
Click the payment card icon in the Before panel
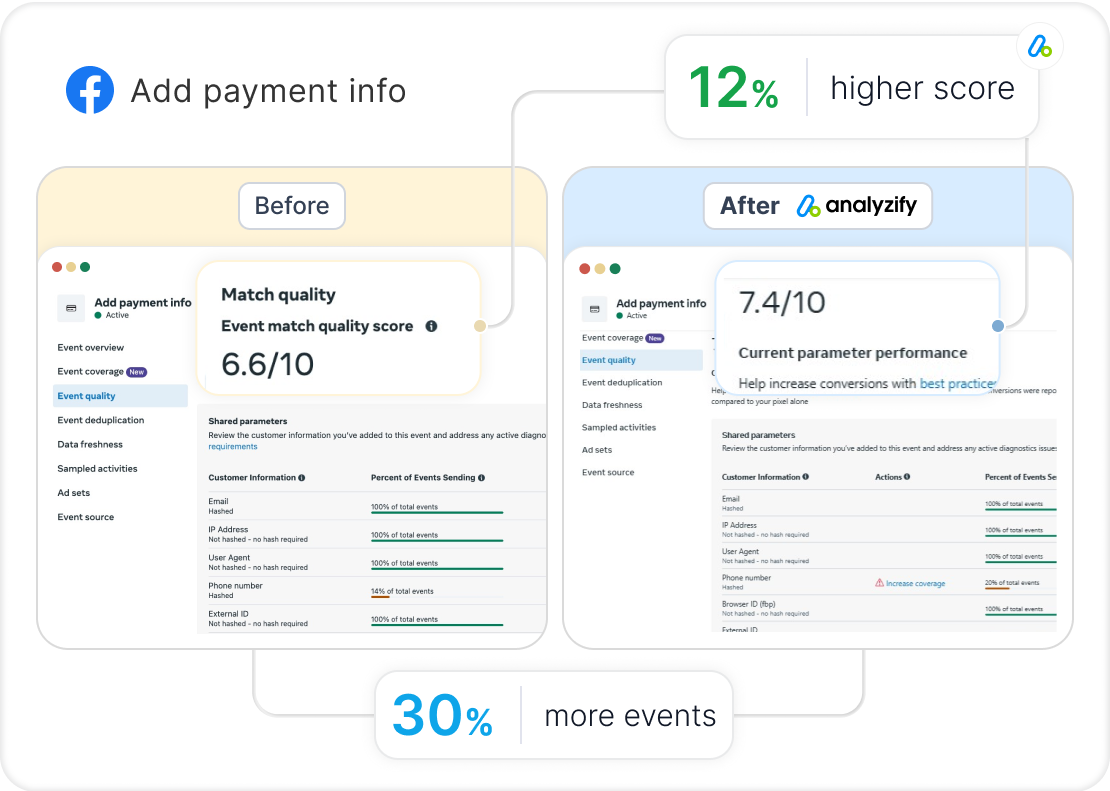pos(71,308)
